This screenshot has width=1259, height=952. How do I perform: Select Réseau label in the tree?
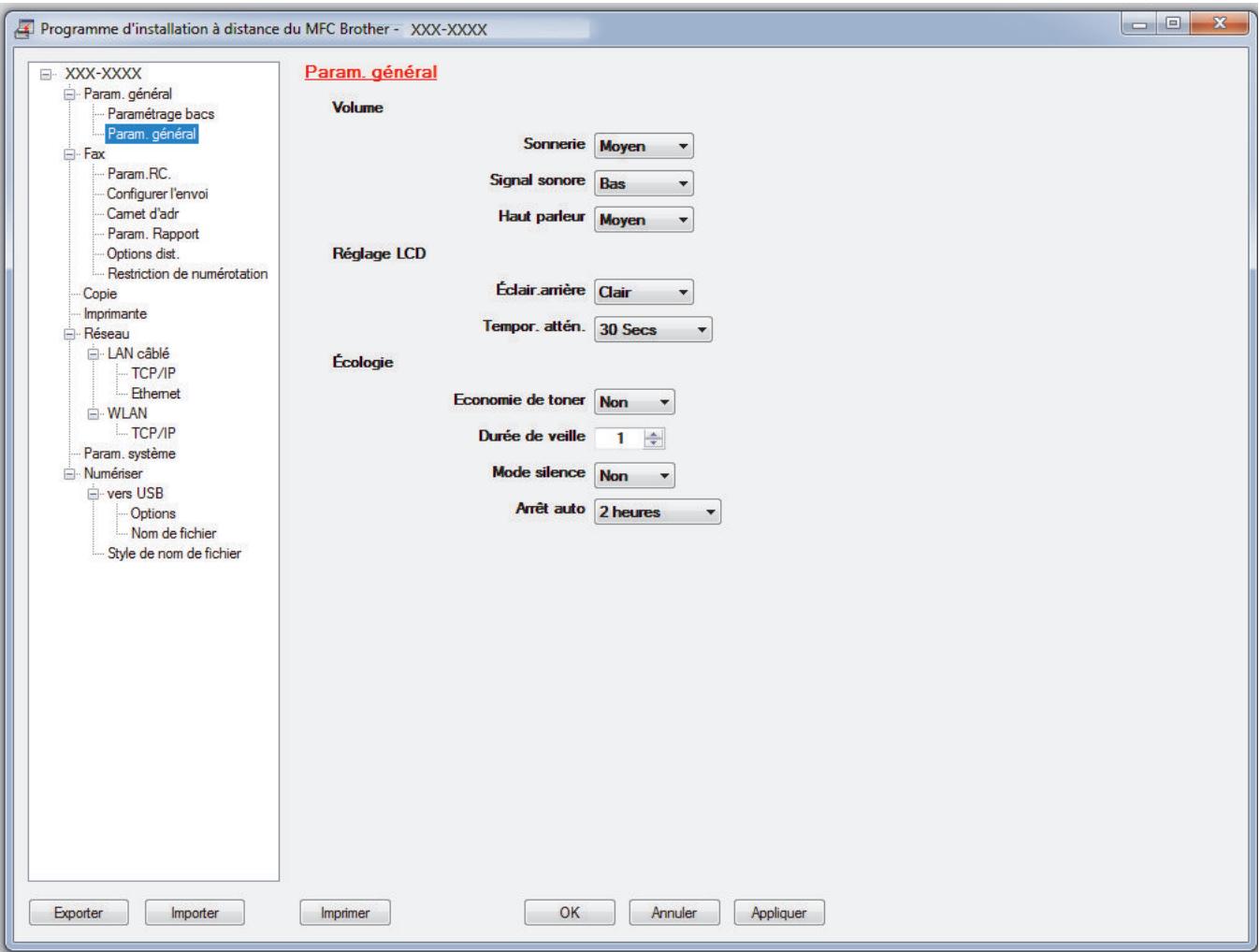(x=107, y=334)
